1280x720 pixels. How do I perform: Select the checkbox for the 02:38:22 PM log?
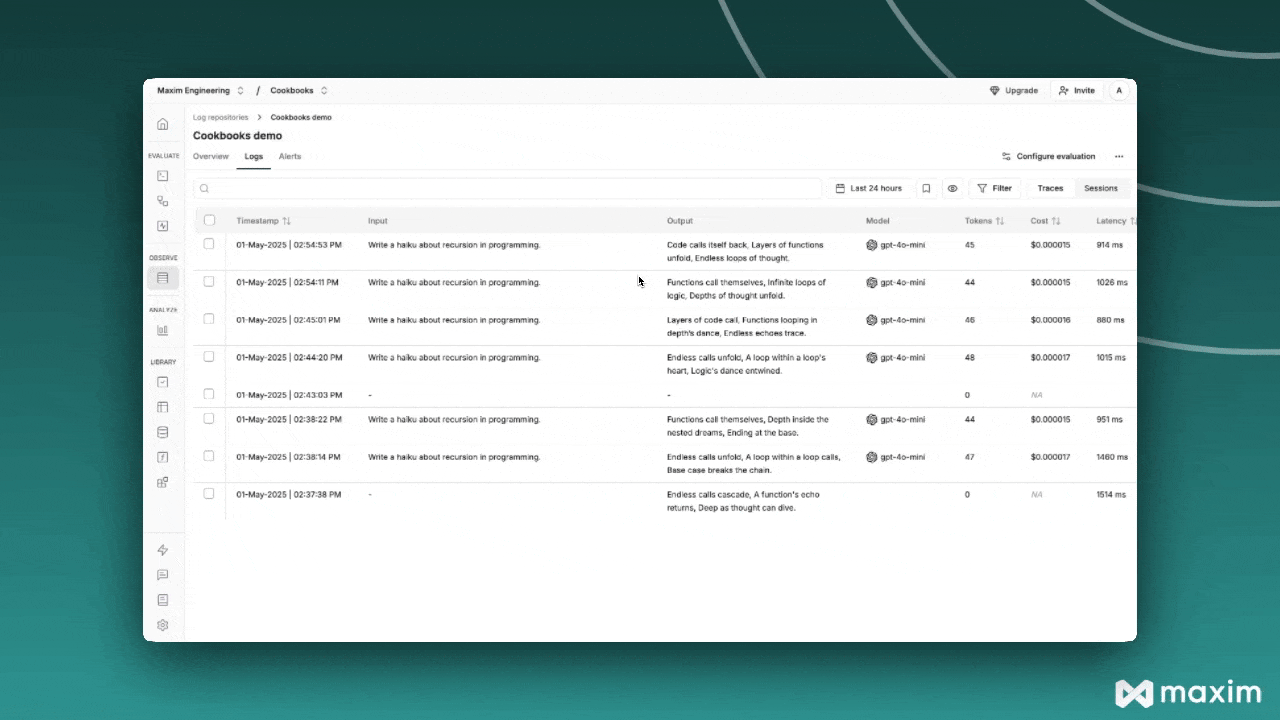(209, 419)
